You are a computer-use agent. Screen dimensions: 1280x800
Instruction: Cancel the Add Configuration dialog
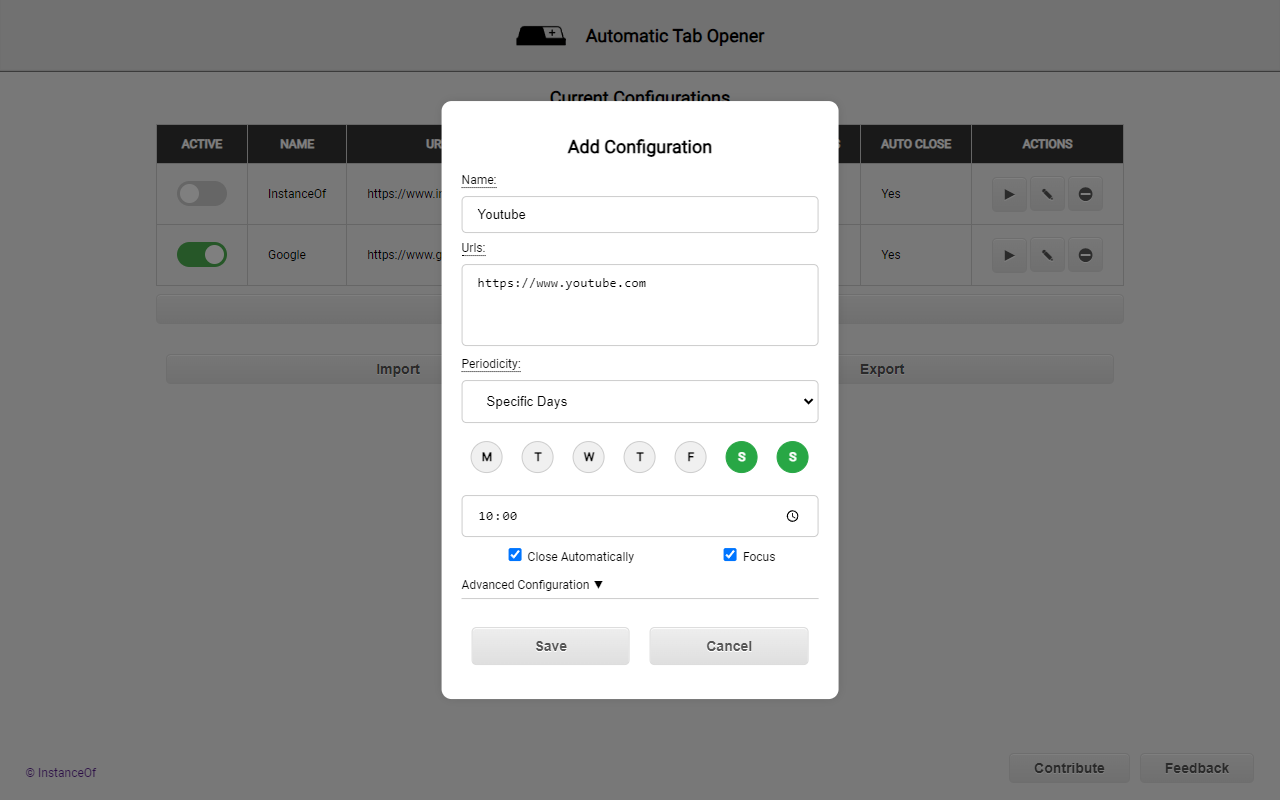[x=729, y=646]
